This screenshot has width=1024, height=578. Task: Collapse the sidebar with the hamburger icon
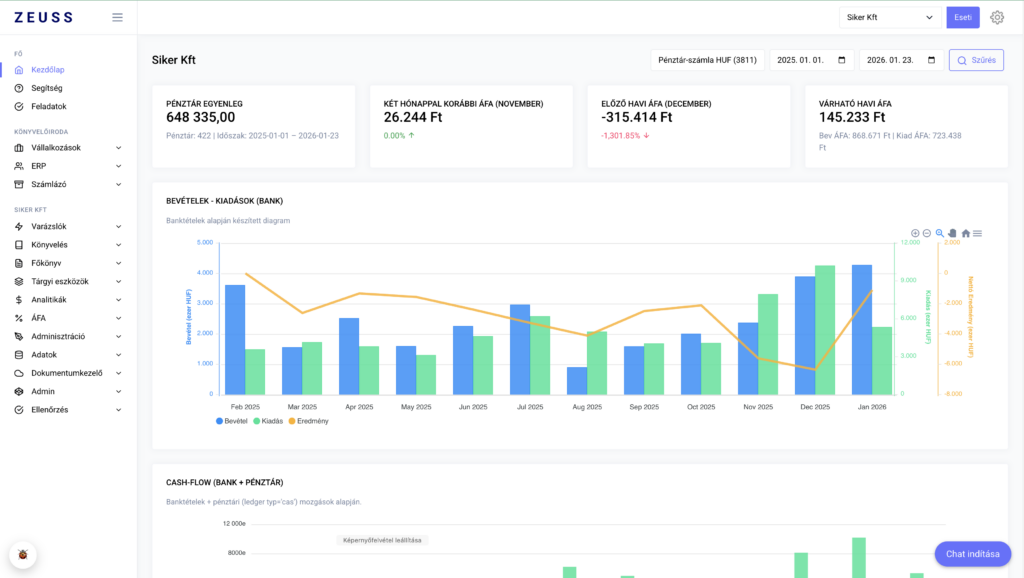tap(117, 17)
